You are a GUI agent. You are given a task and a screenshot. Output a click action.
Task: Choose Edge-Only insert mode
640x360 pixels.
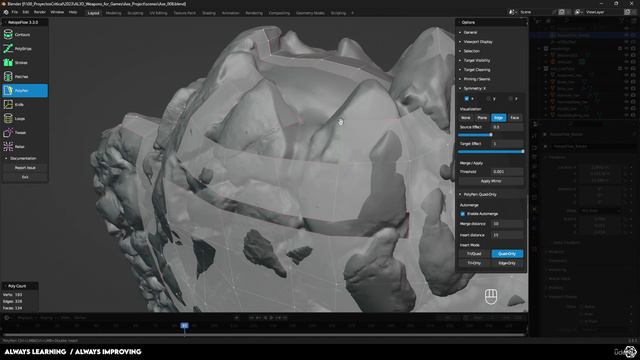[x=507, y=263]
